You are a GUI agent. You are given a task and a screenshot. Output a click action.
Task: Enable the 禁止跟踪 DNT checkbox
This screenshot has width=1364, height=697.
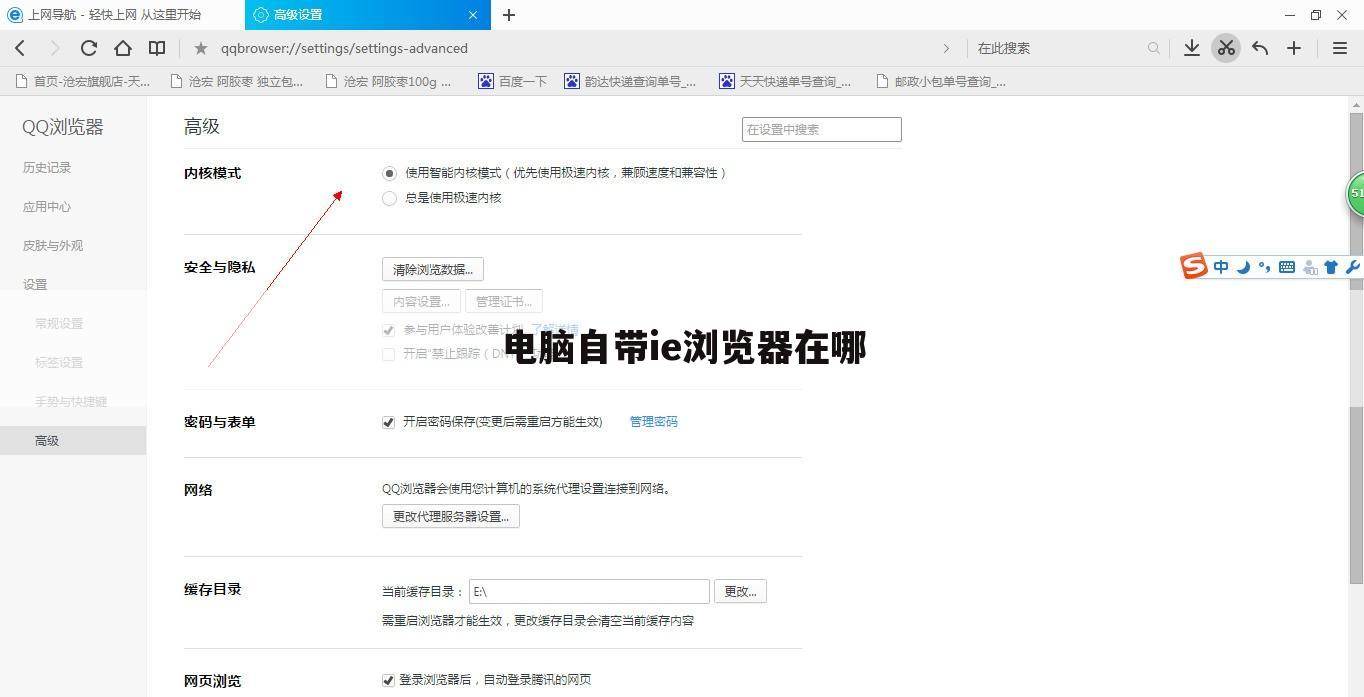pos(389,354)
